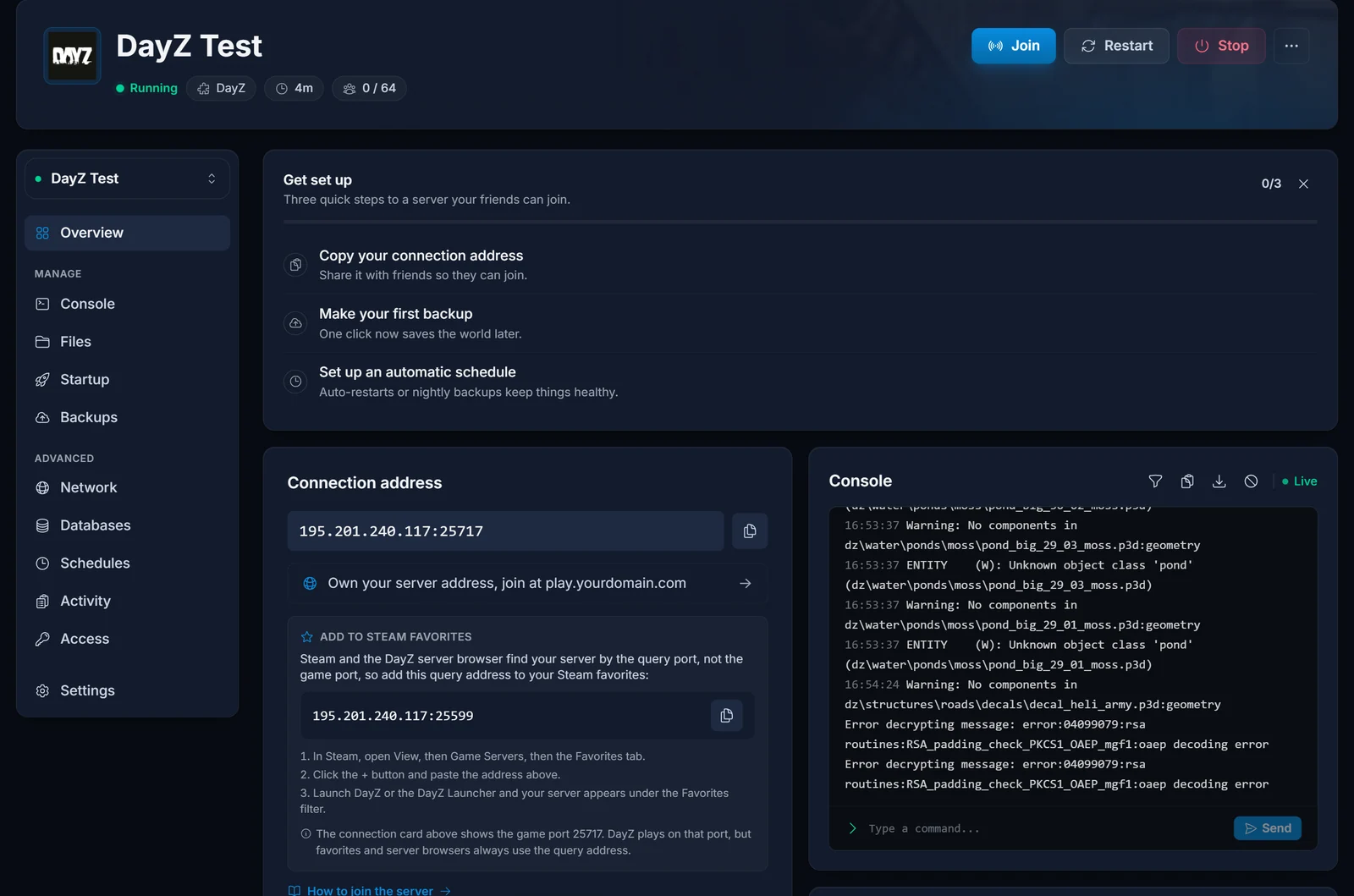
Task: Open the Network settings page
Action: tap(127, 487)
